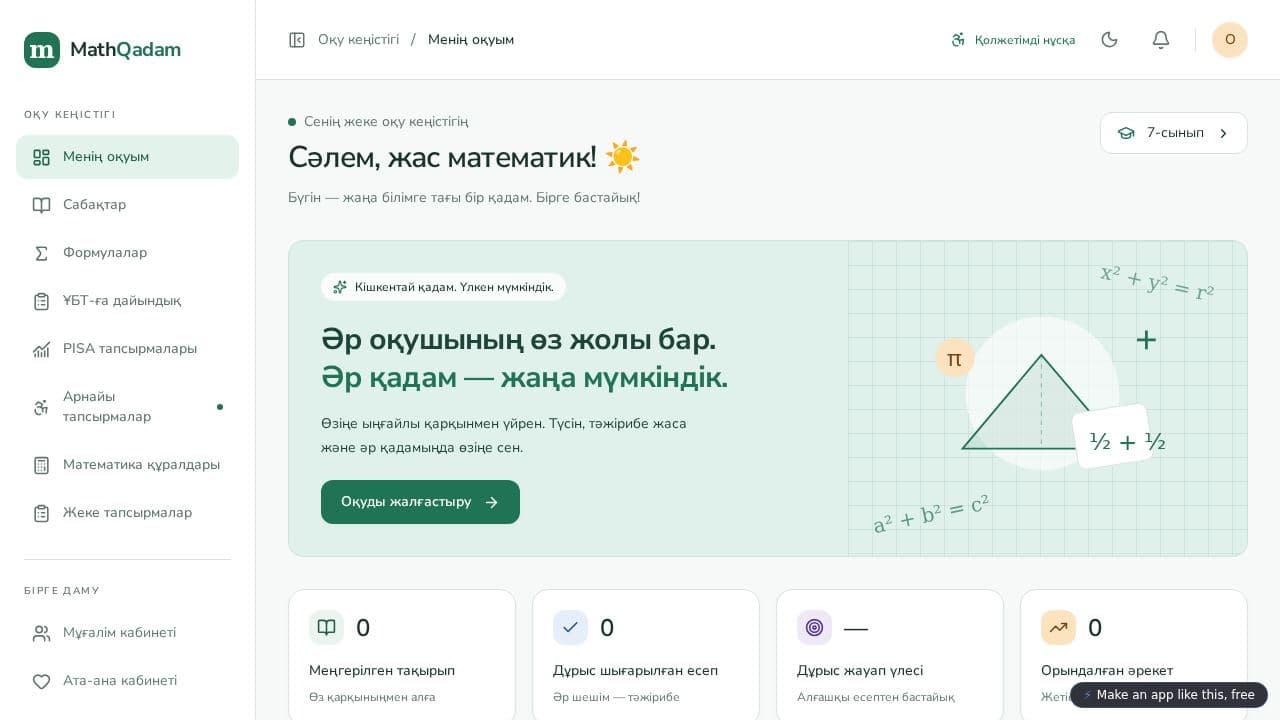Click the MathQadam logo icon
This screenshot has height=720, width=1280.
point(42,50)
